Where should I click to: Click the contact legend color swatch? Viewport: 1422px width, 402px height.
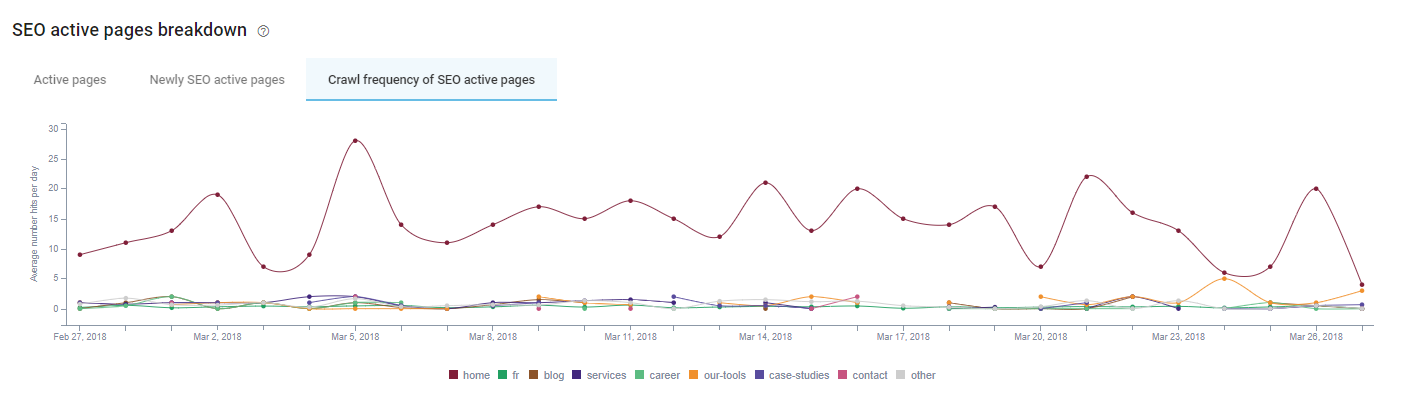pyautogui.click(x=844, y=375)
